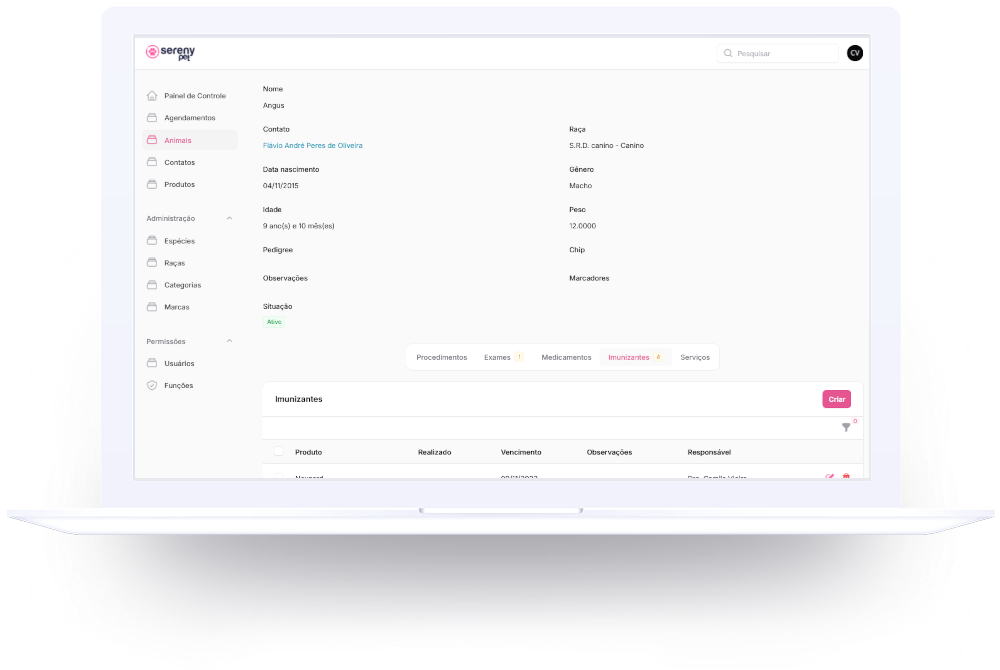Click the Funções shield icon
Image resolution: width=1000 pixels, height=670 pixels.
pyautogui.click(x=152, y=385)
